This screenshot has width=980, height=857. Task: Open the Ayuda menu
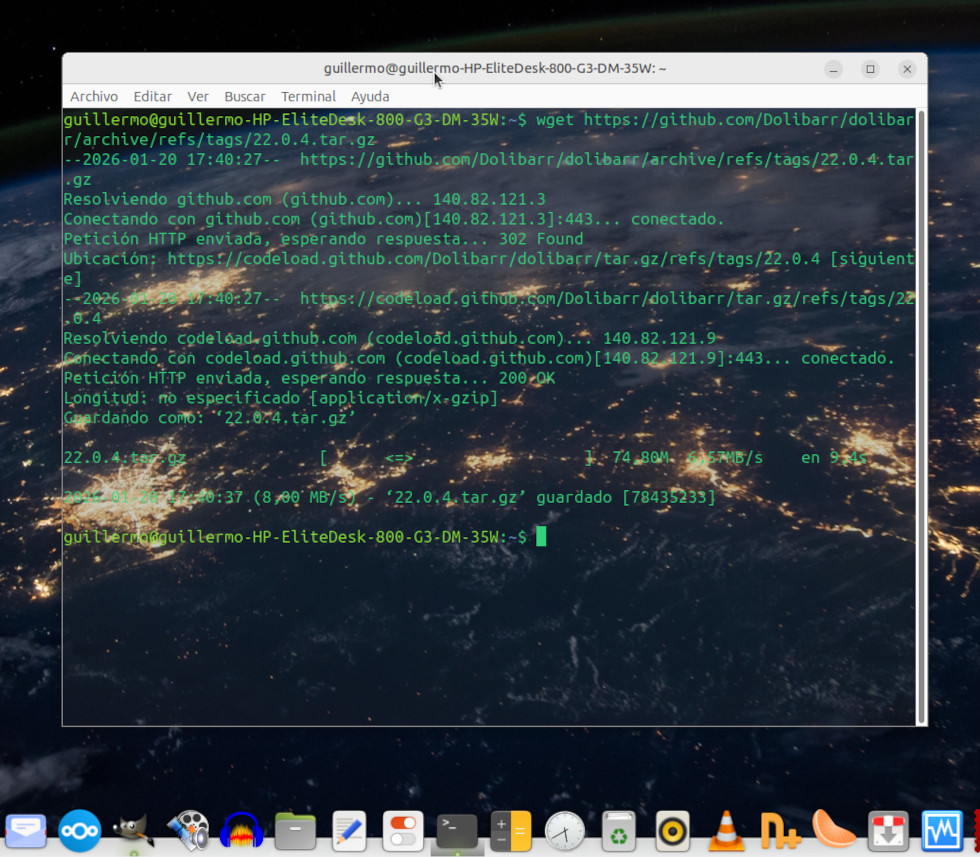370,96
